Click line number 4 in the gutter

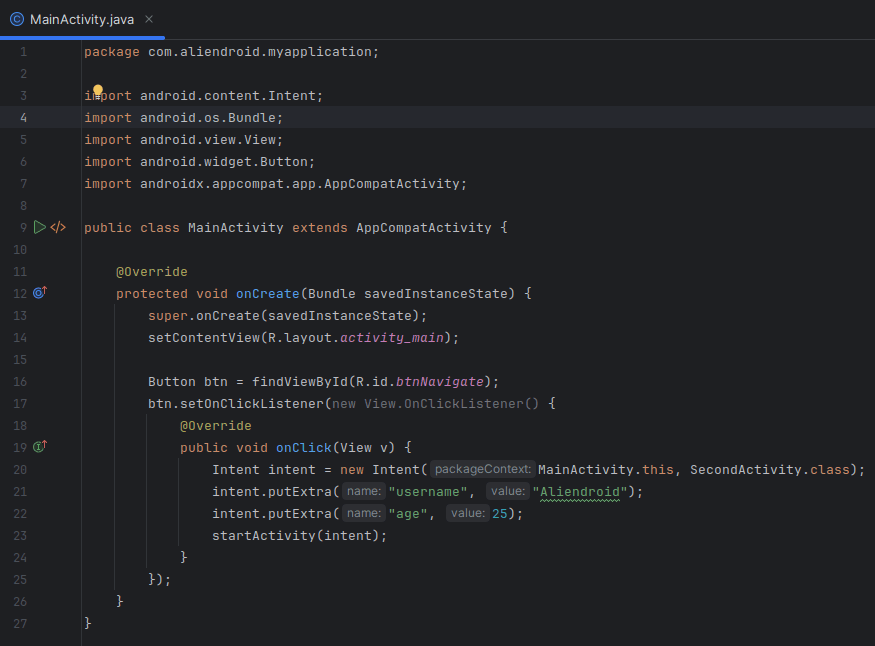[x=23, y=118]
